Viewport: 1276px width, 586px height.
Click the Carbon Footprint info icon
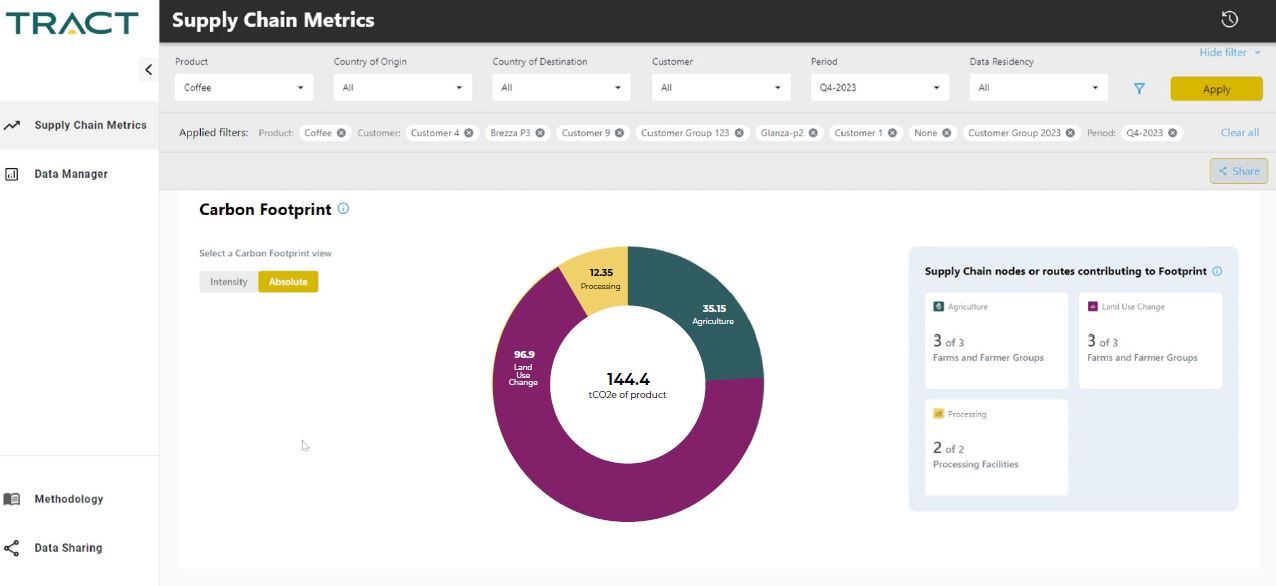tap(343, 208)
